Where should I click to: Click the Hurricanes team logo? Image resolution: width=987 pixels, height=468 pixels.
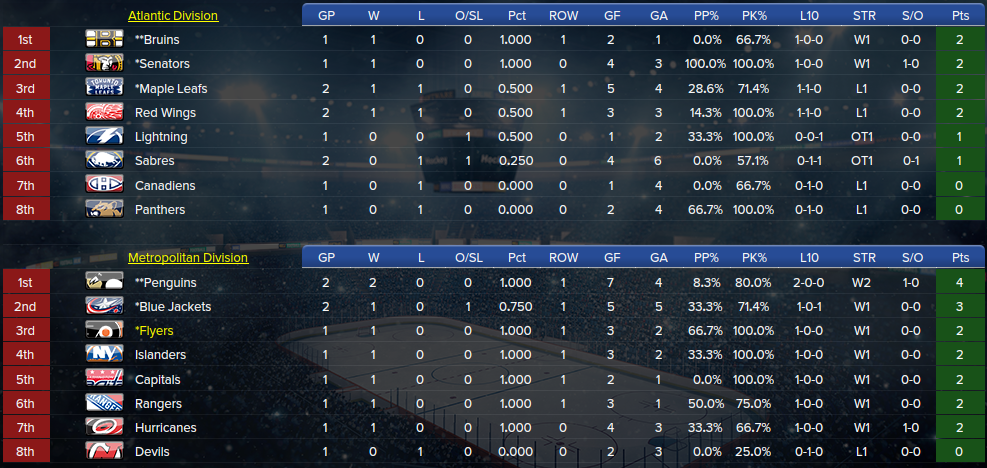(x=104, y=428)
